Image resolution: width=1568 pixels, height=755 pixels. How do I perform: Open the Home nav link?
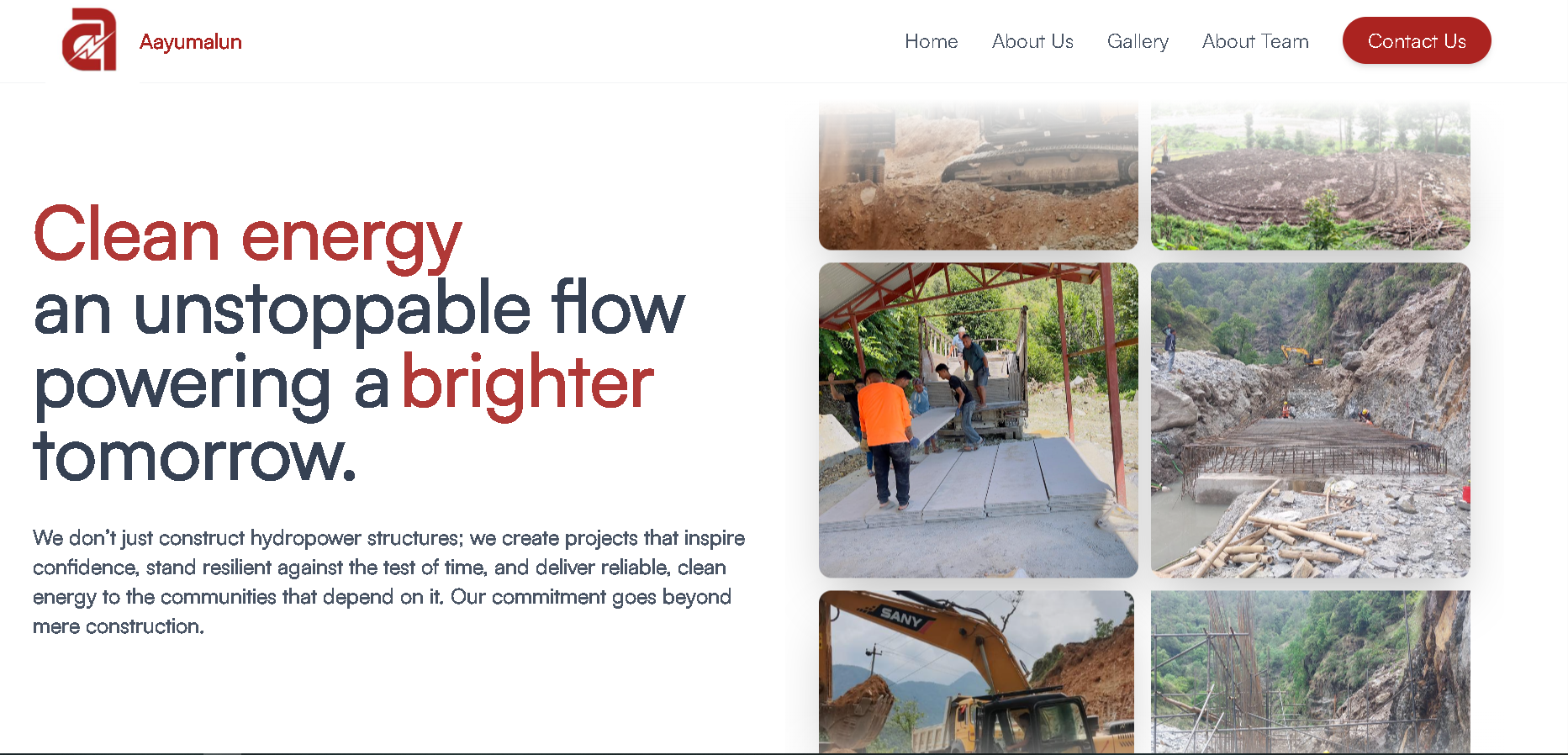931,41
